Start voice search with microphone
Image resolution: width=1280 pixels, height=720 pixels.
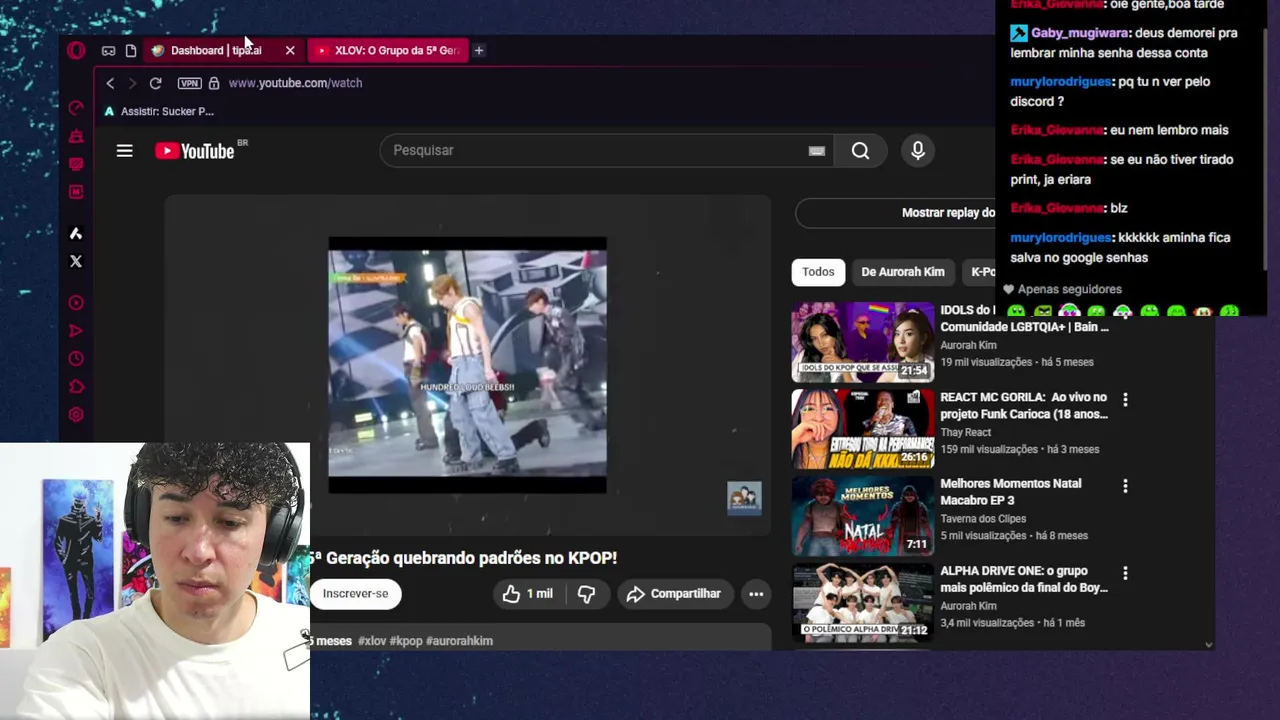(x=918, y=151)
